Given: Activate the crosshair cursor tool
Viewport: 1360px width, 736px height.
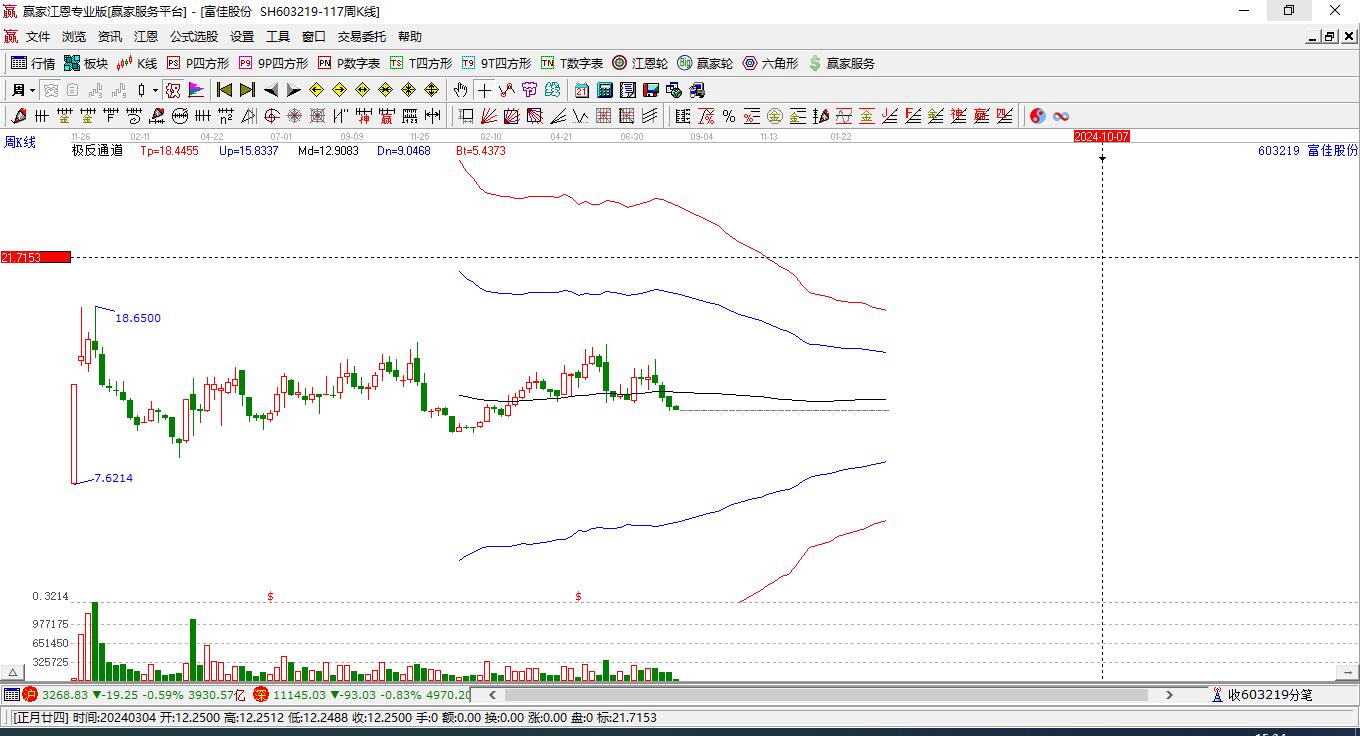Looking at the screenshot, I should click(x=484, y=90).
